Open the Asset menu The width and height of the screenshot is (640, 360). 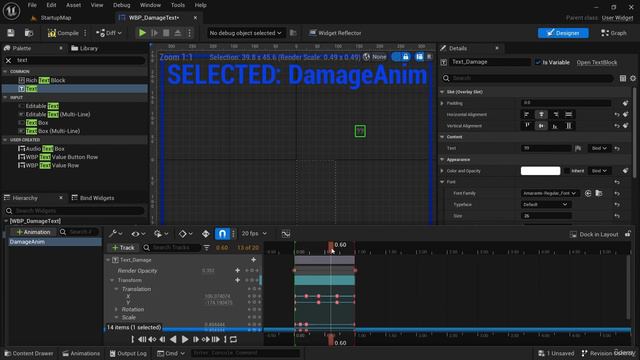click(x=73, y=5)
